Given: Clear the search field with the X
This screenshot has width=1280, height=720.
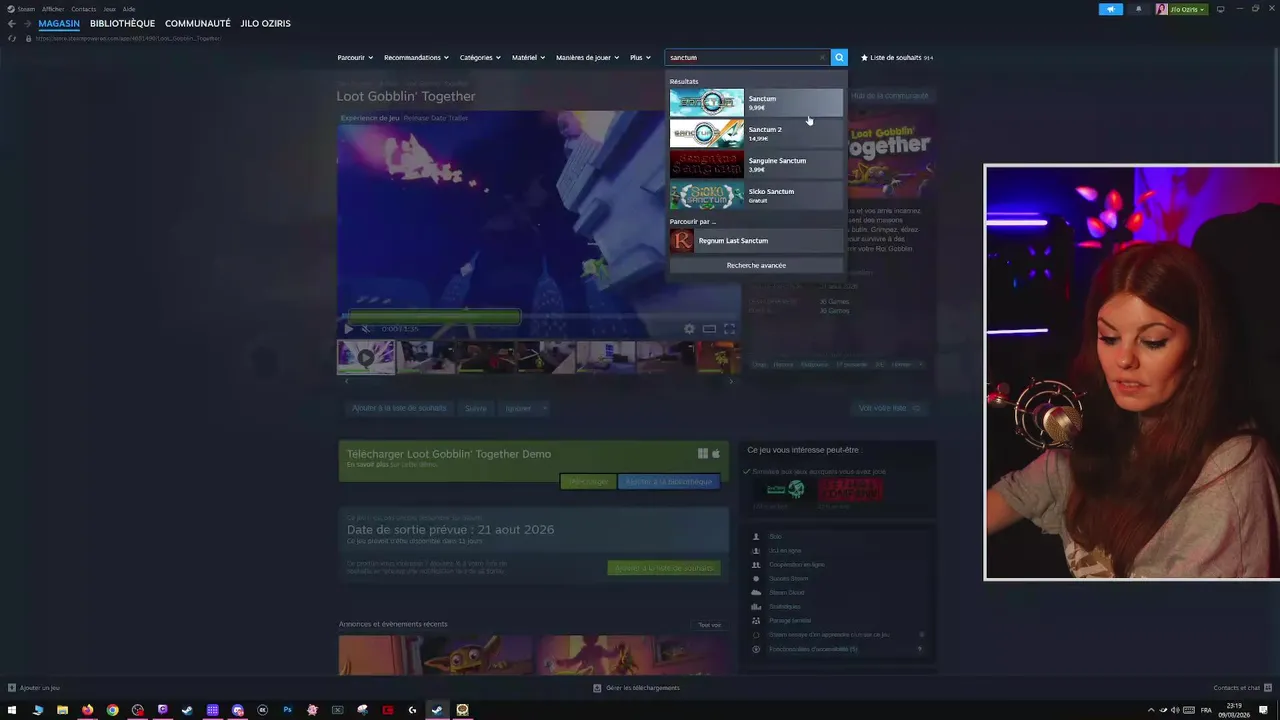Looking at the screenshot, I should [x=822, y=57].
